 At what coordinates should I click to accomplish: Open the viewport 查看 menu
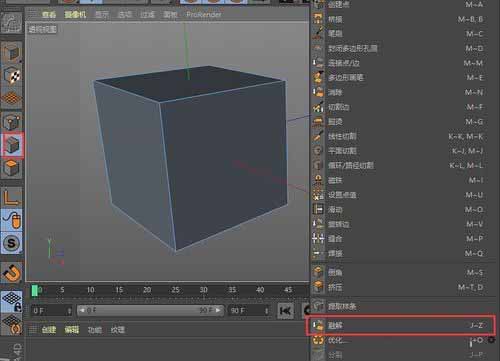(x=49, y=15)
